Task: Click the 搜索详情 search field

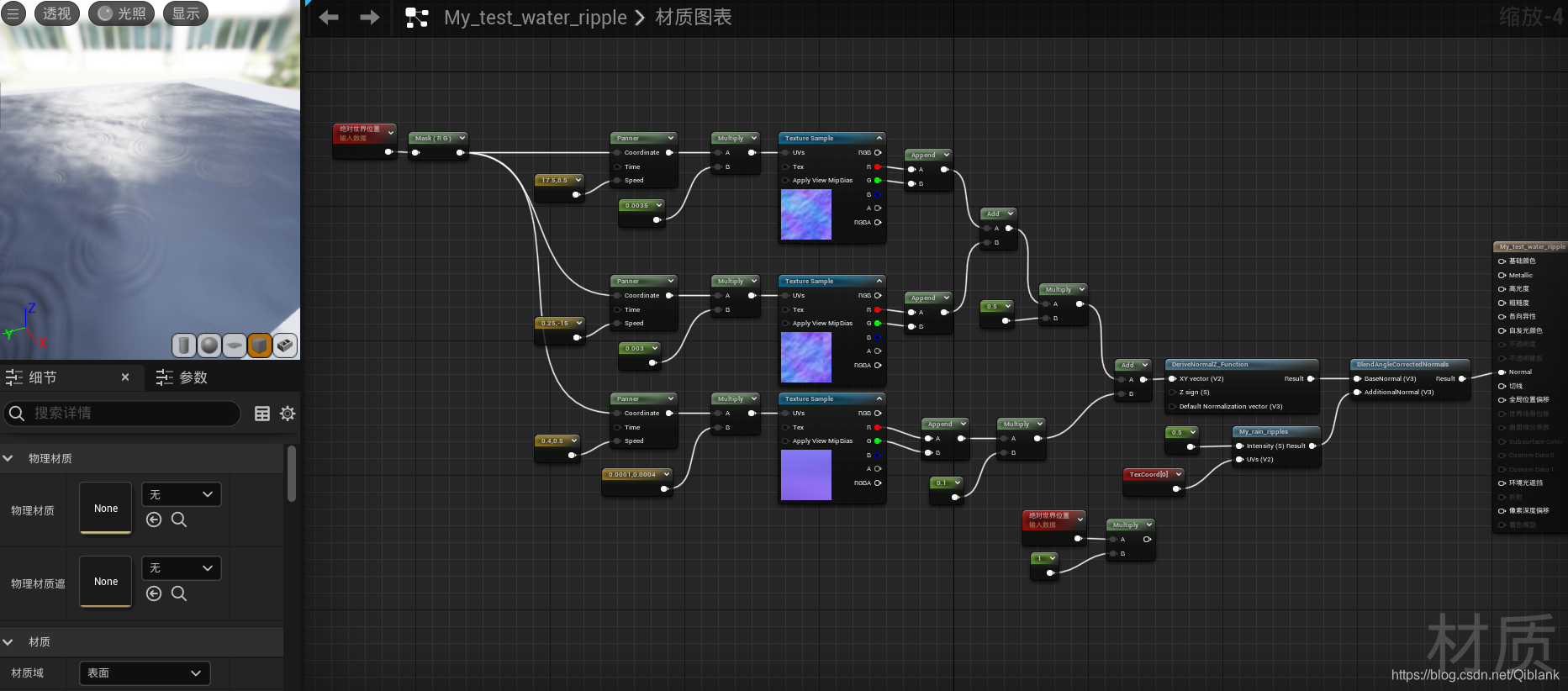Action: tap(122, 413)
